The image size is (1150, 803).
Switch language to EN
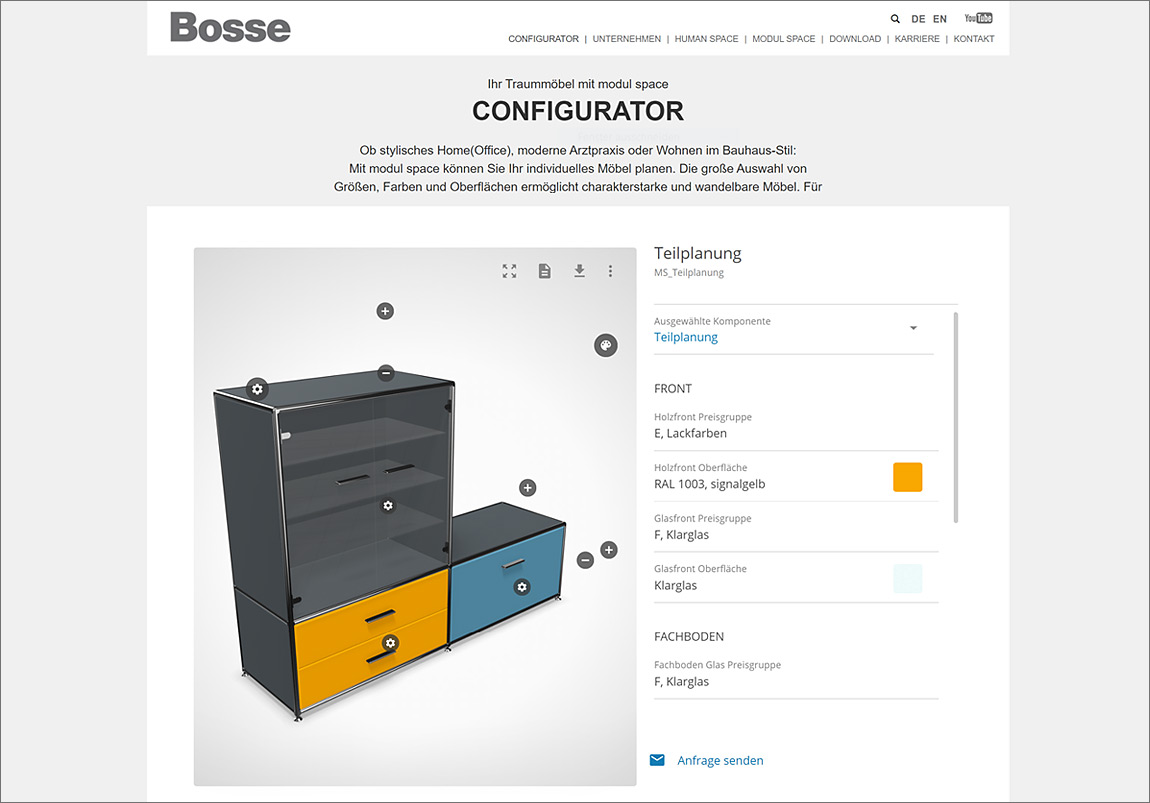(940, 19)
